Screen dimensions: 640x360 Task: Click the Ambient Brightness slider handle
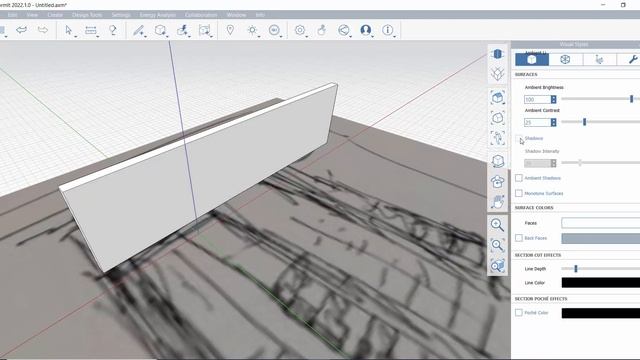[x=631, y=99]
